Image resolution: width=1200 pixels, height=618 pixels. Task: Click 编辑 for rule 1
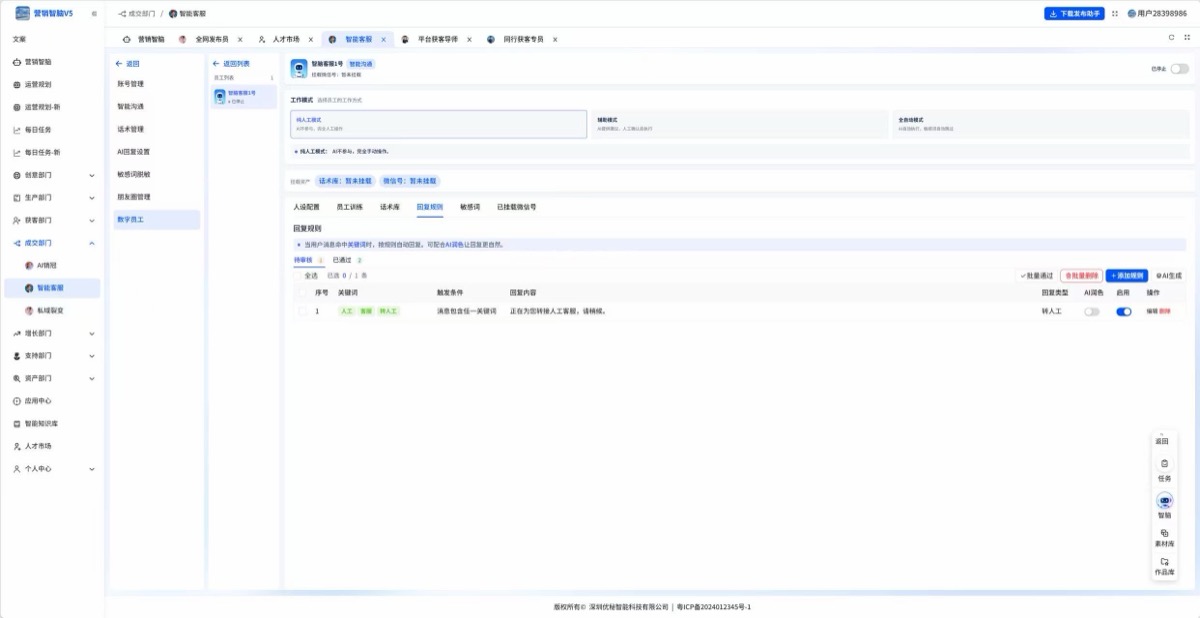(x=1152, y=311)
